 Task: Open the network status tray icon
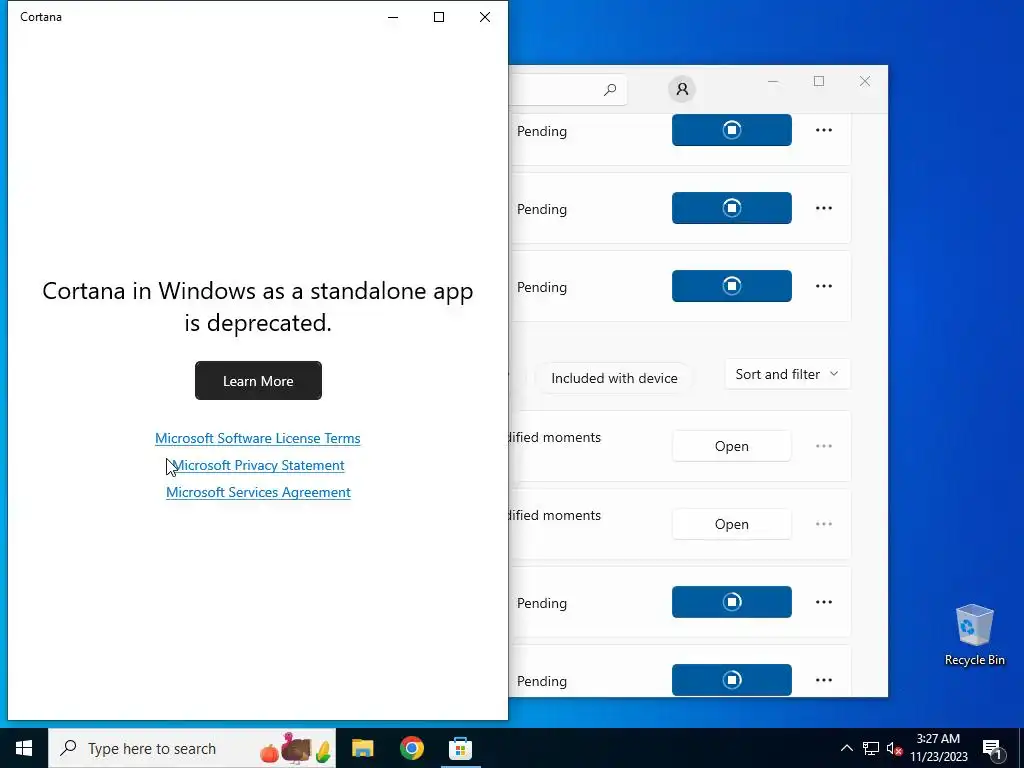click(x=871, y=748)
